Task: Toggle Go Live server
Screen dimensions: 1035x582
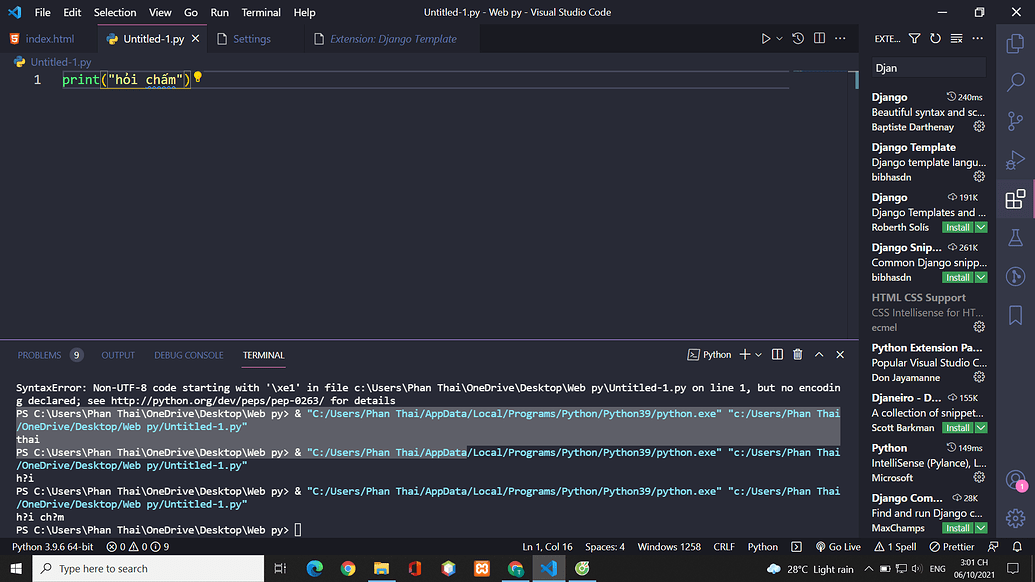Action: coord(838,547)
